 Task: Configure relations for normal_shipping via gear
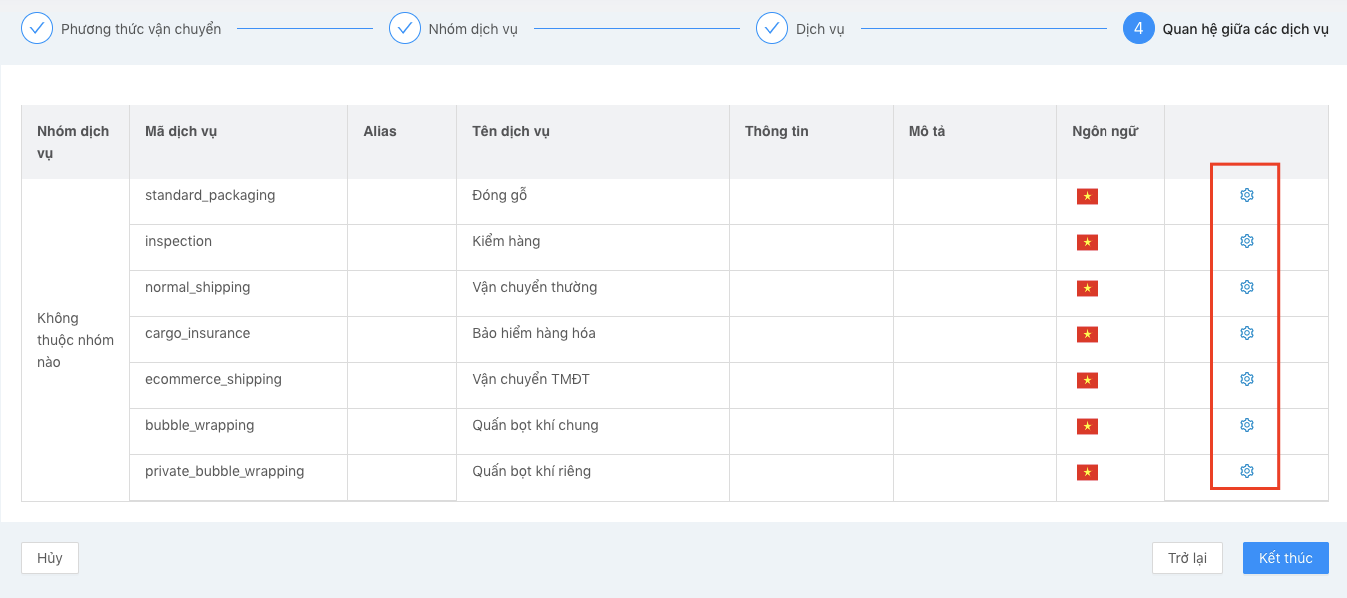[1246, 287]
